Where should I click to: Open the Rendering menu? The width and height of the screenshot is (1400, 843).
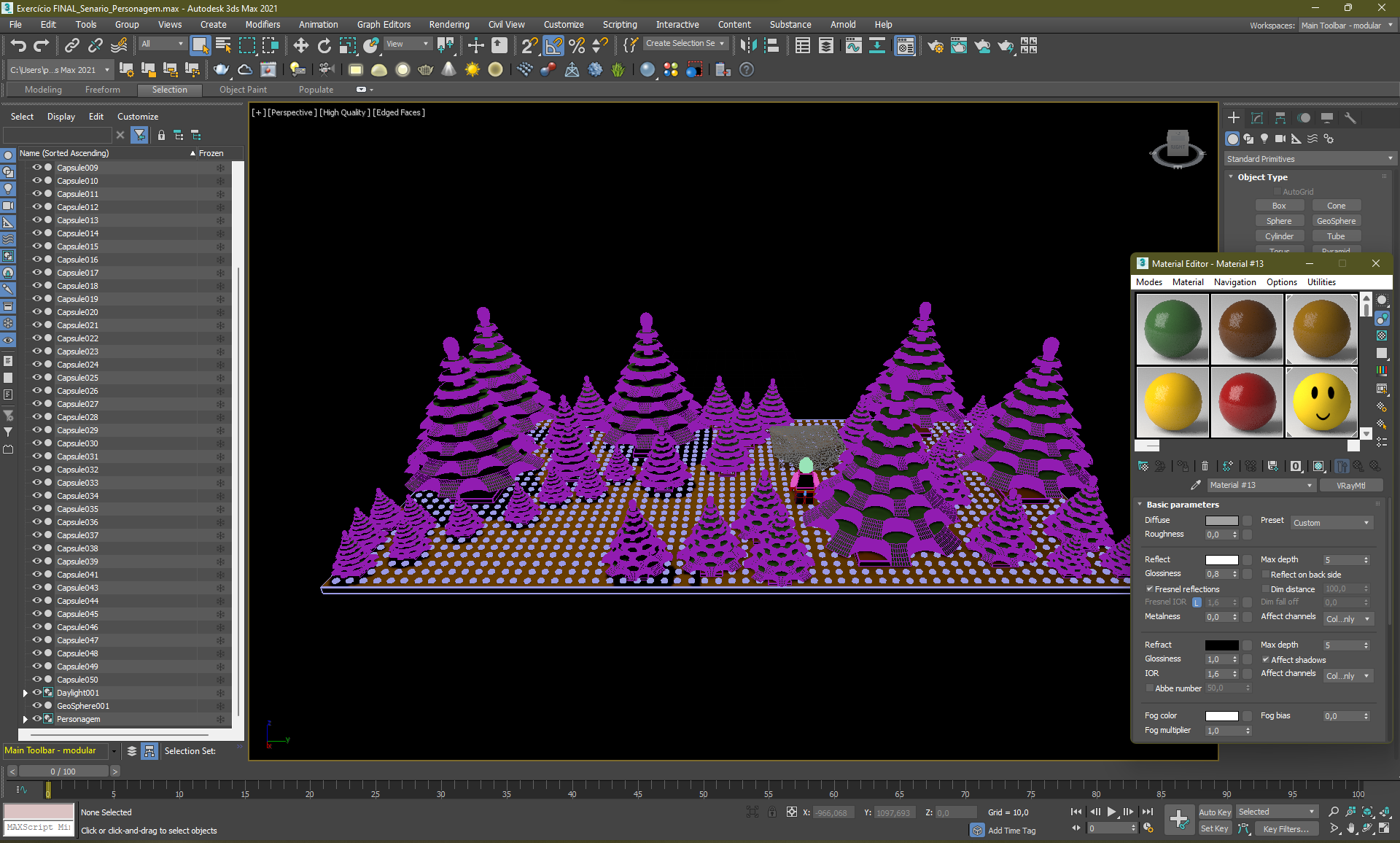pos(448,24)
